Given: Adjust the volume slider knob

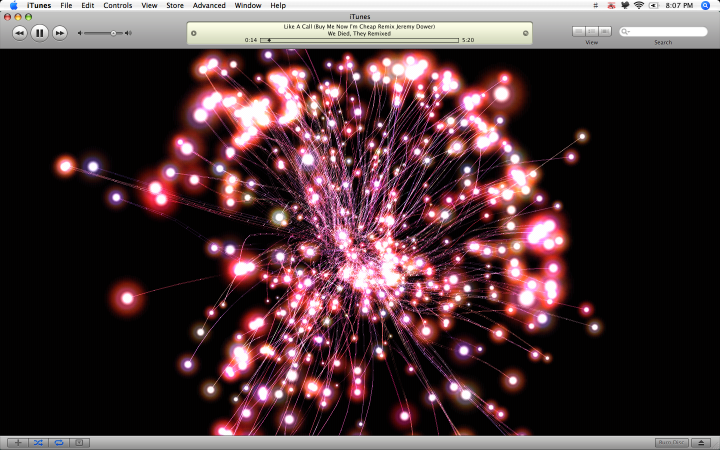Looking at the screenshot, I should click(113, 33).
